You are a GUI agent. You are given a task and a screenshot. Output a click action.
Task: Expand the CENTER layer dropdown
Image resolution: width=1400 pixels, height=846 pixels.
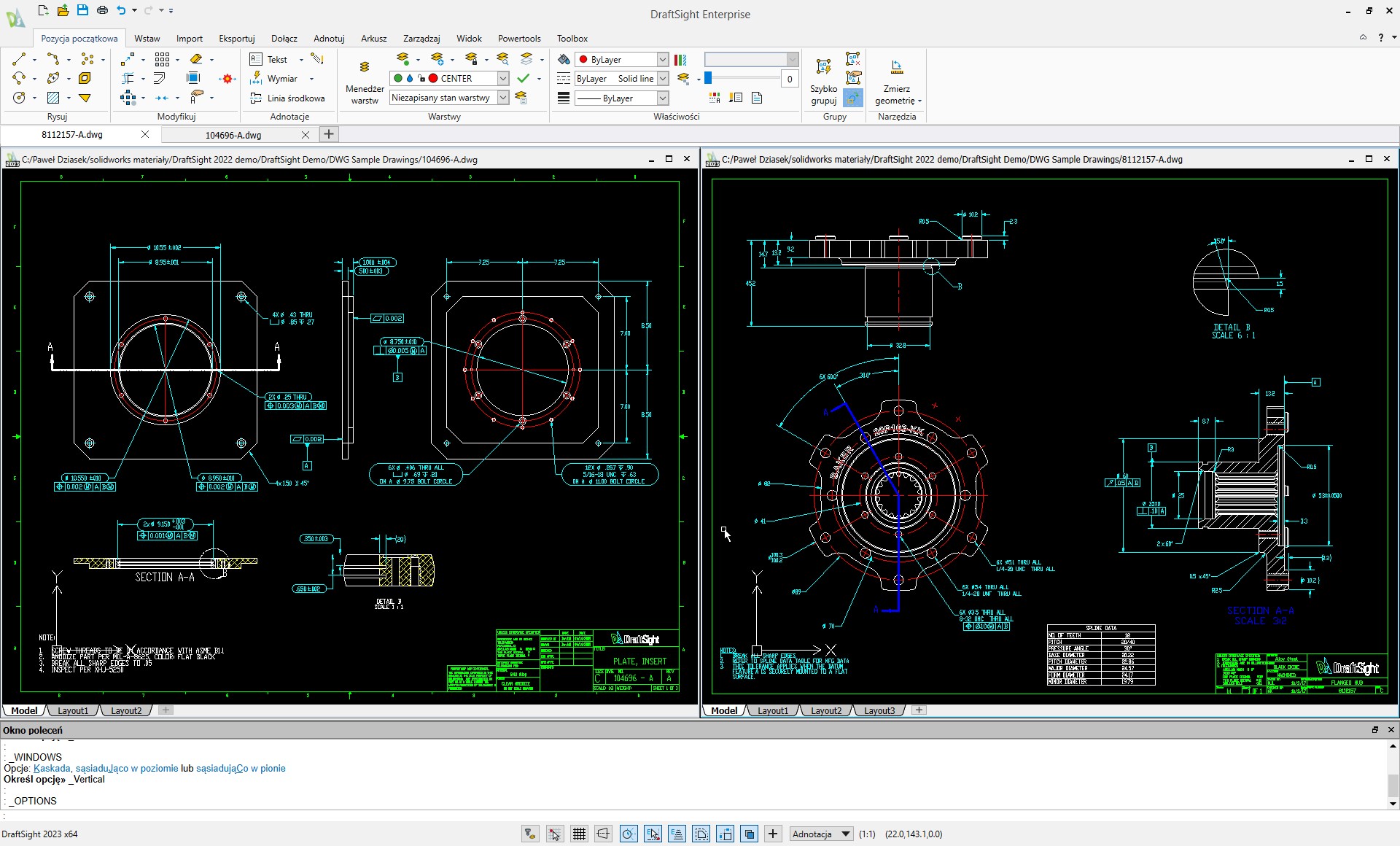pyautogui.click(x=503, y=79)
